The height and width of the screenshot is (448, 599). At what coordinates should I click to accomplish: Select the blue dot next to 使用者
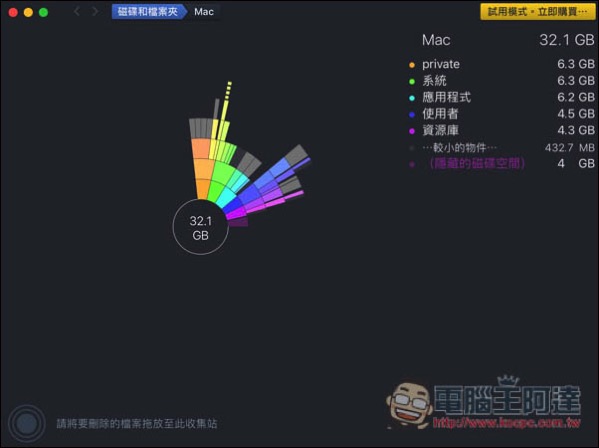[x=412, y=115]
